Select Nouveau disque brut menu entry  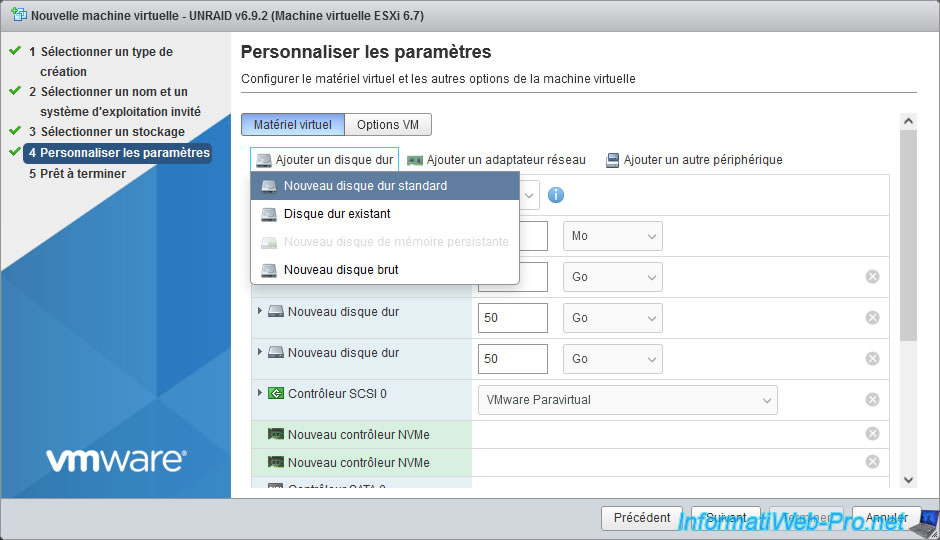coord(341,270)
